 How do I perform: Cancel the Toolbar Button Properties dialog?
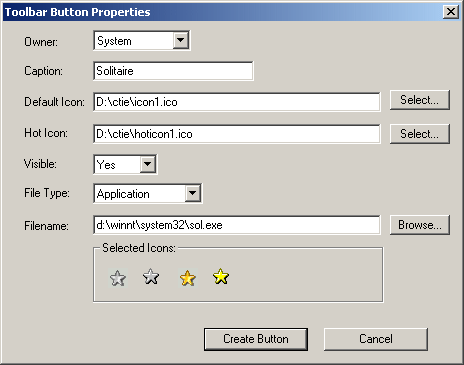376,339
